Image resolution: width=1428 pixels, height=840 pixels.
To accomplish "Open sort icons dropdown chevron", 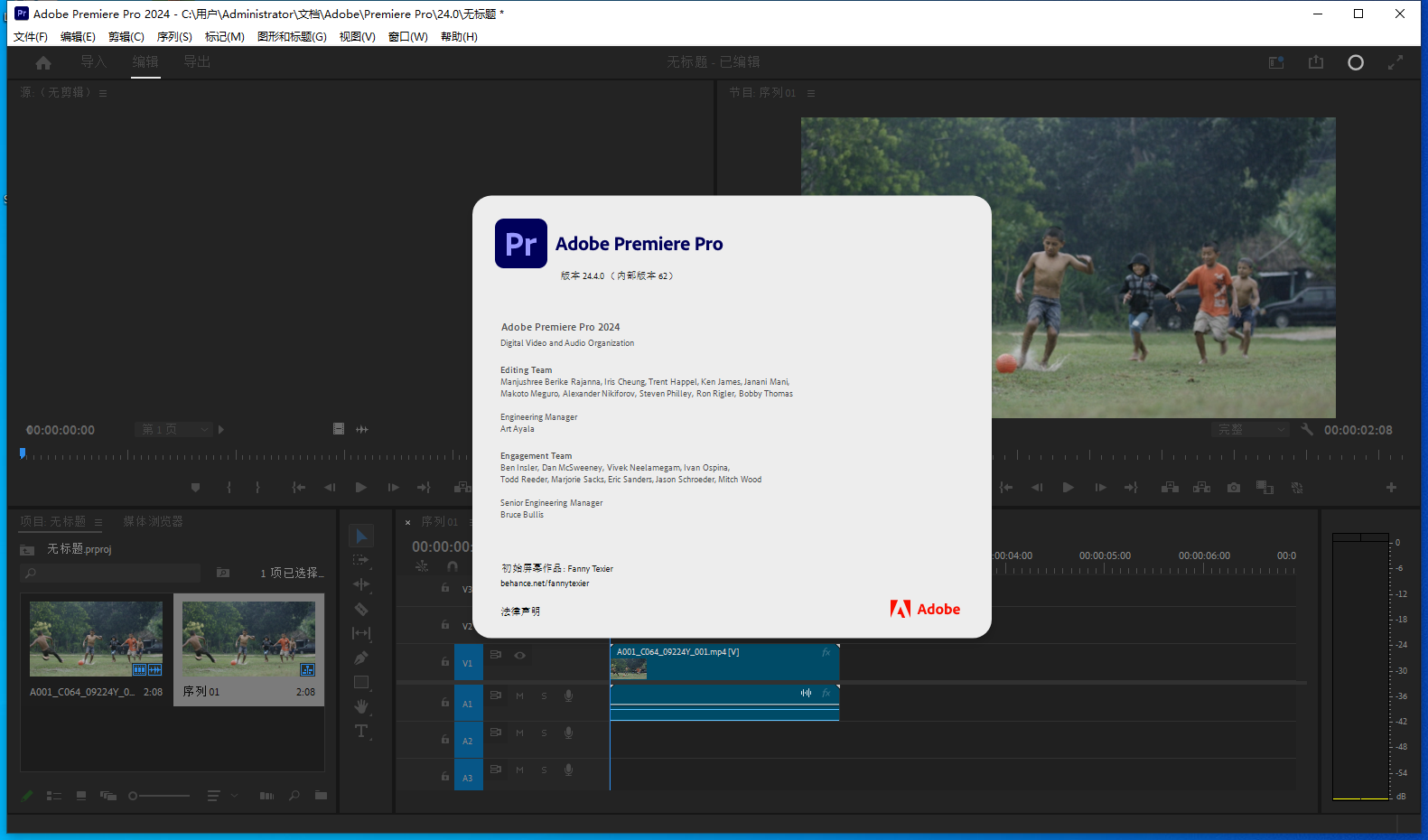I will coord(234,796).
